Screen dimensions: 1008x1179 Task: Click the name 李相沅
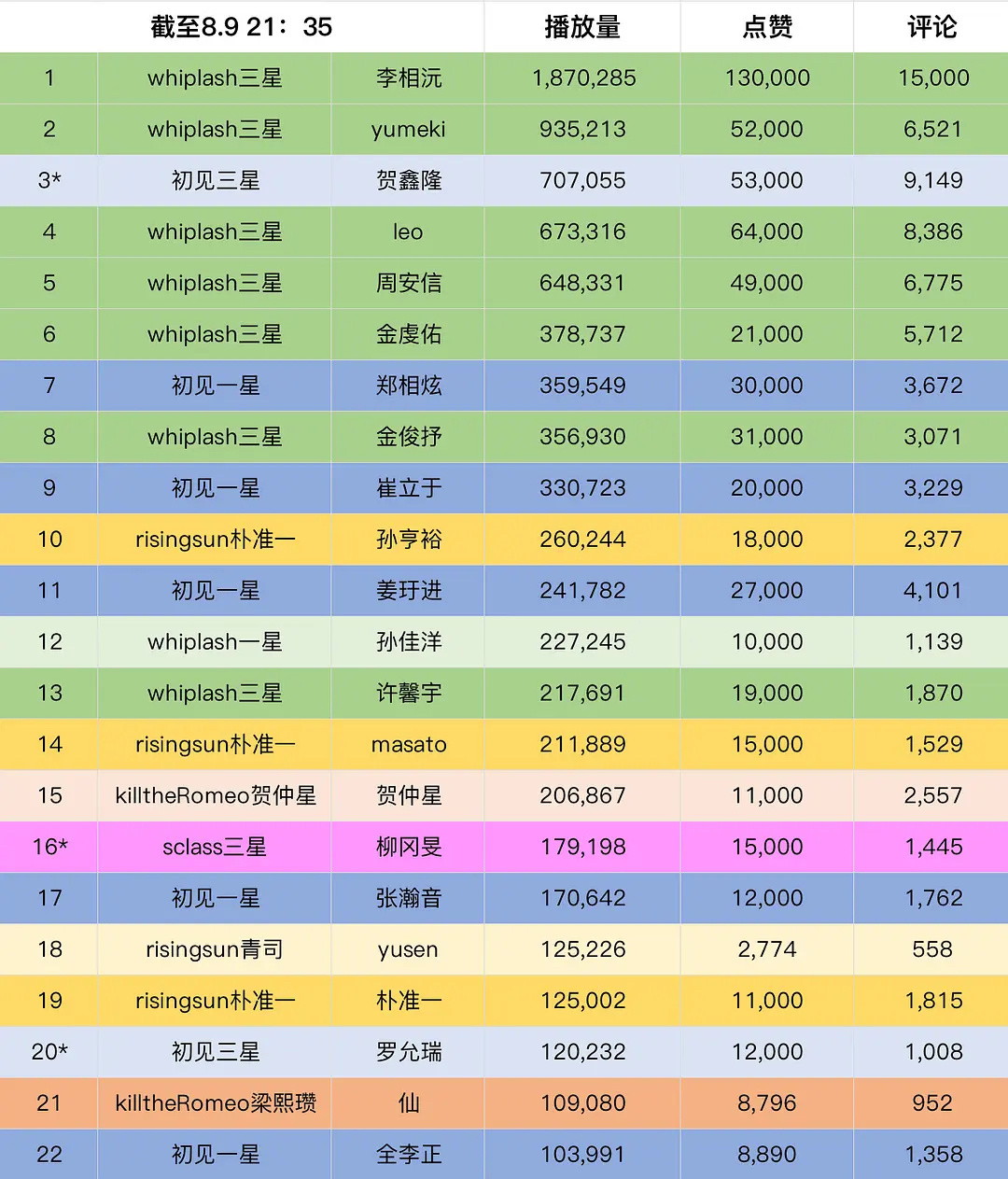point(409,78)
